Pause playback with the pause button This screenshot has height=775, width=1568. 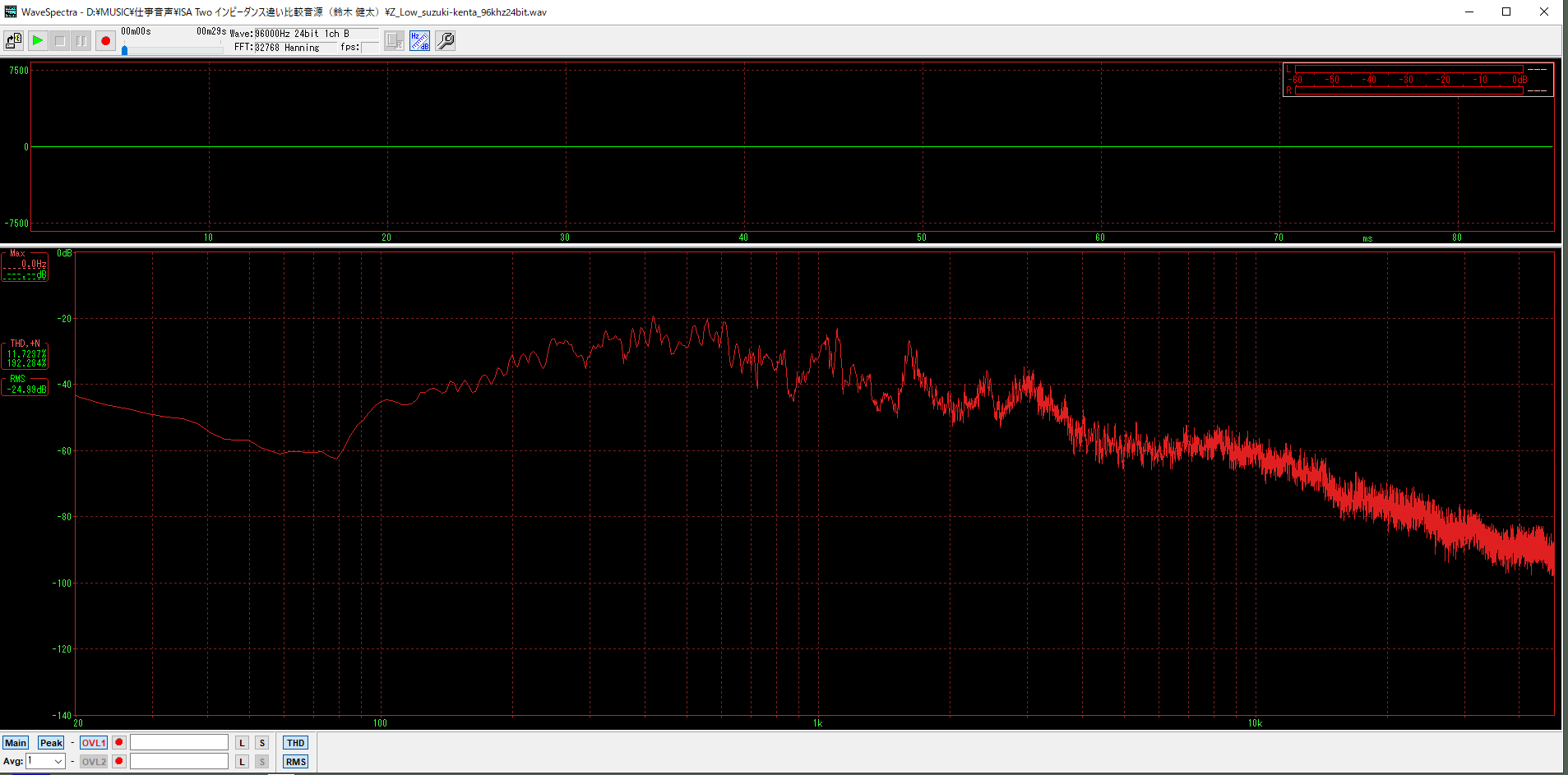click(81, 40)
